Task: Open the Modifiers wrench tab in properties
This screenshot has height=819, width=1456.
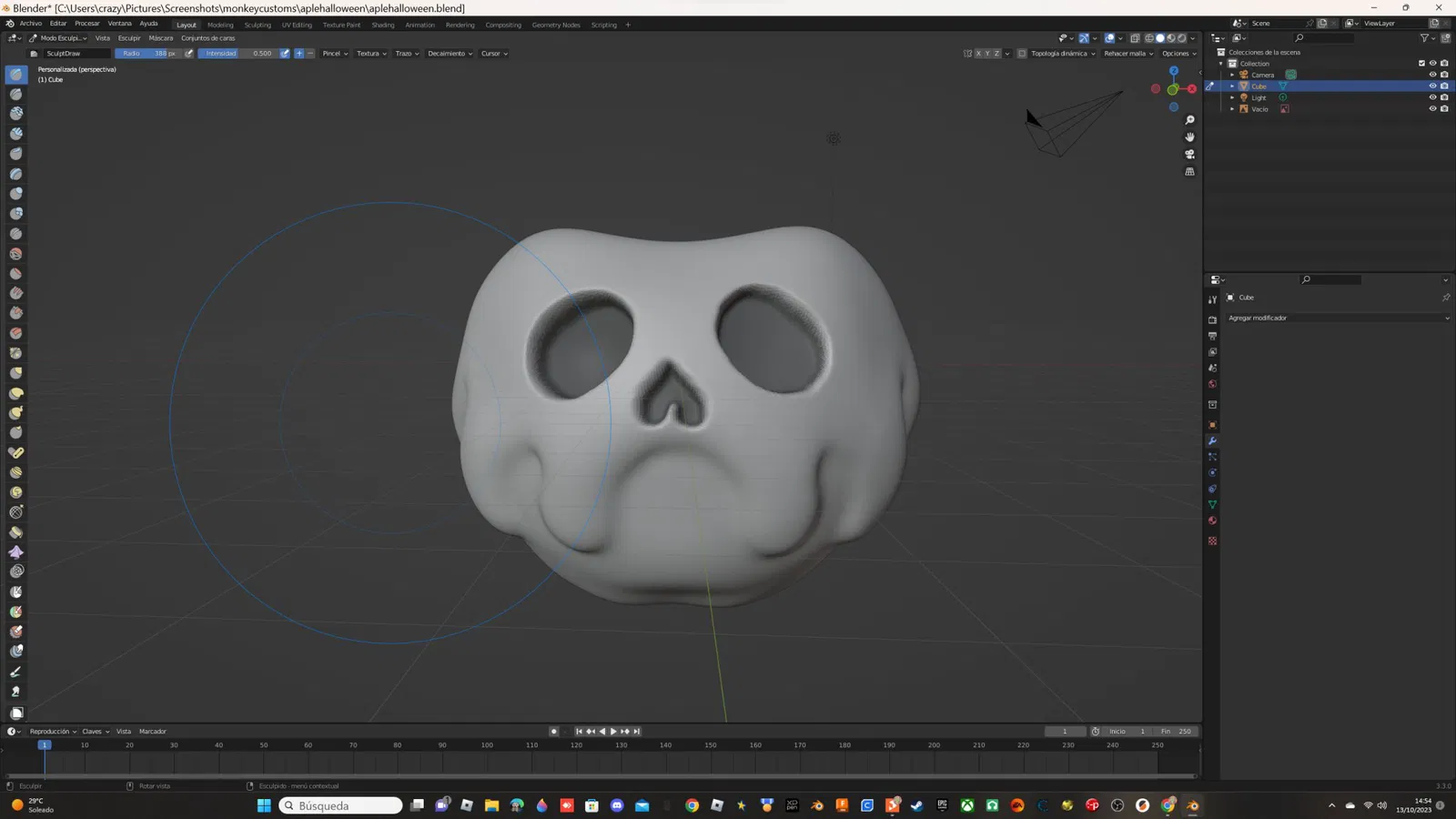Action: pyautogui.click(x=1212, y=441)
